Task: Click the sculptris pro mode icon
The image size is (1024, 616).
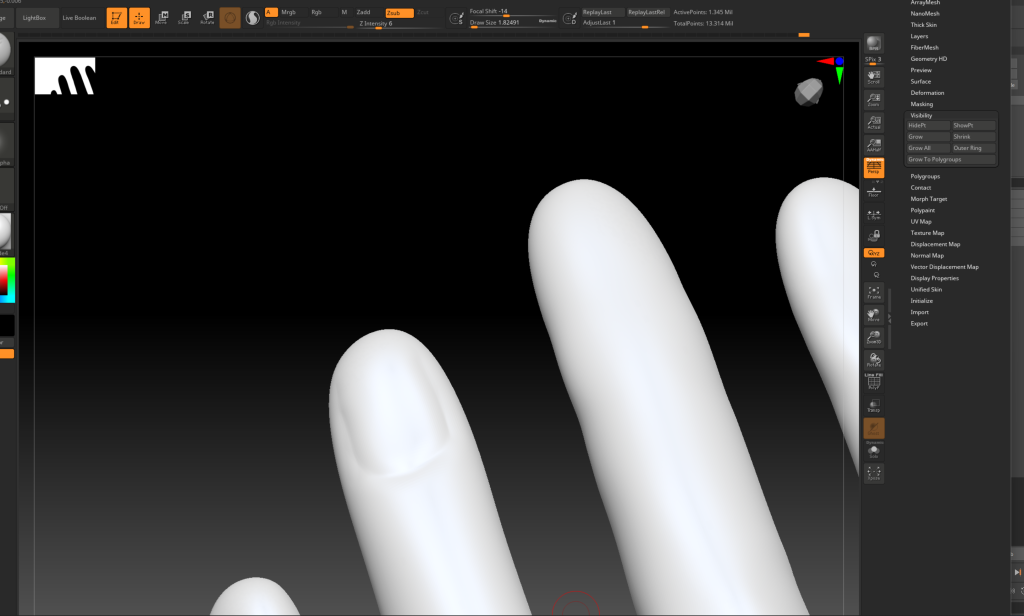Action: (253, 18)
